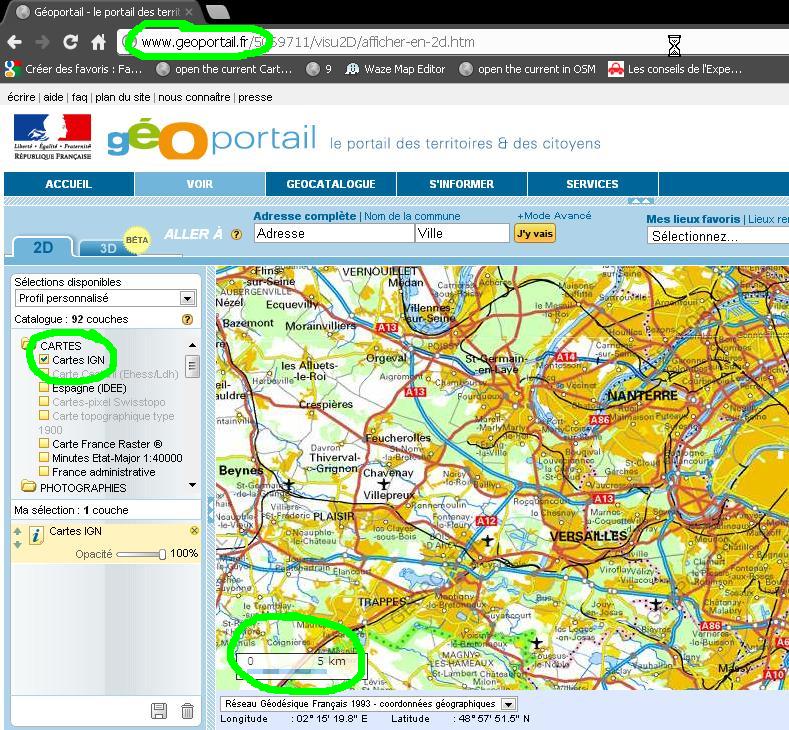The width and height of the screenshot is (789, 730).
Task: Check the Cartes-pixel Swisstopo checkbox
Action: coord(44,401)
